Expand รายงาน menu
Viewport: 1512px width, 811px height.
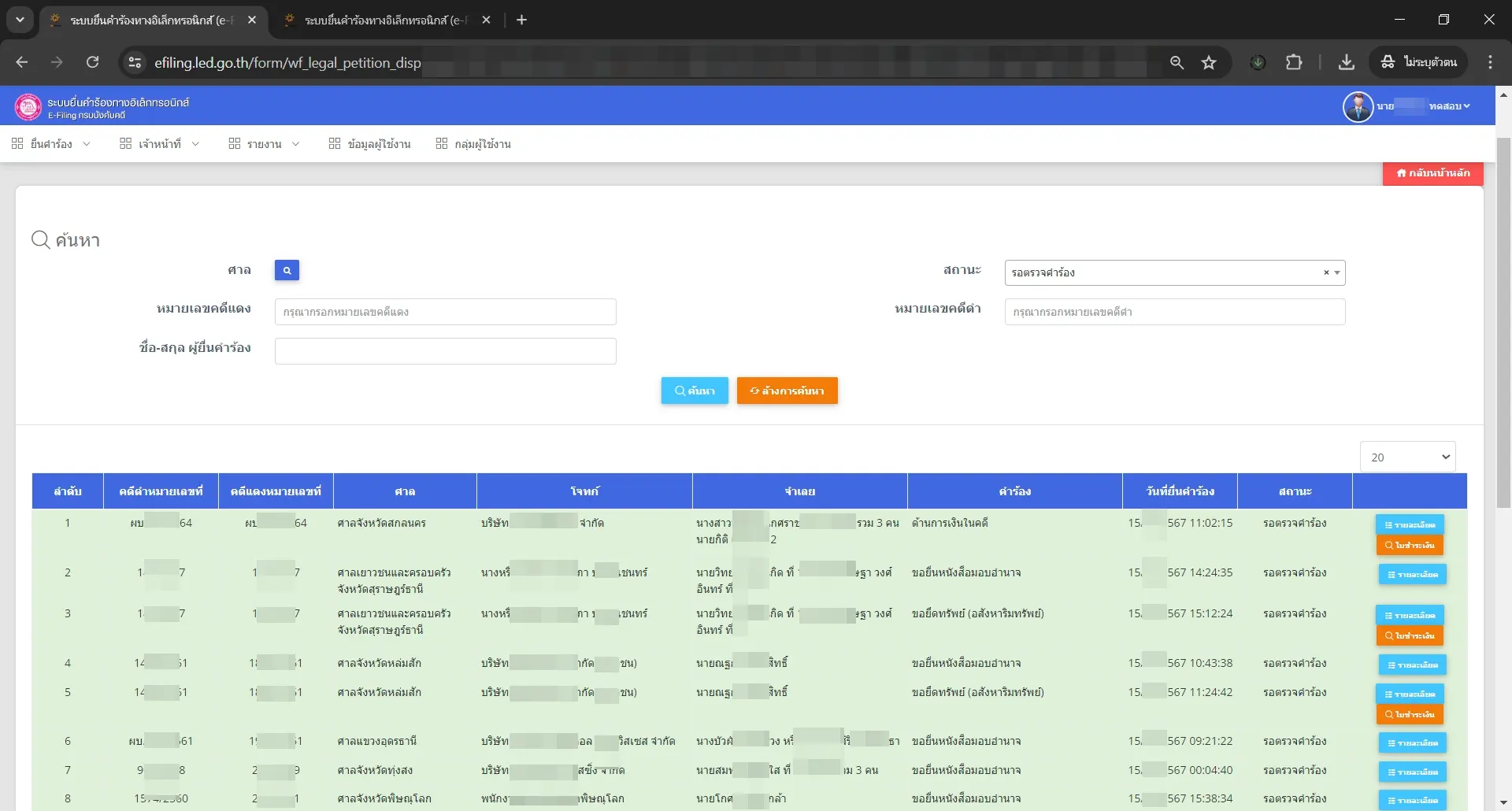tap(265, 144)
